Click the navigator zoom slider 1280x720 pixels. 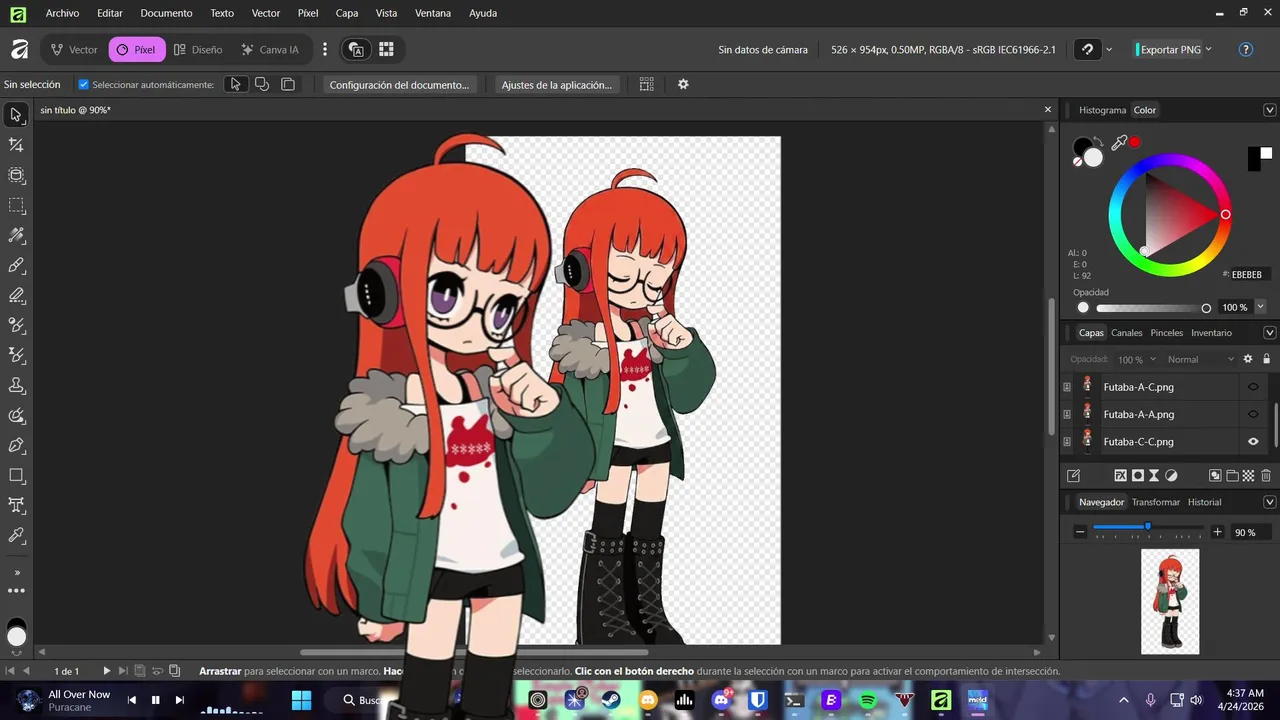point(1150,527)
